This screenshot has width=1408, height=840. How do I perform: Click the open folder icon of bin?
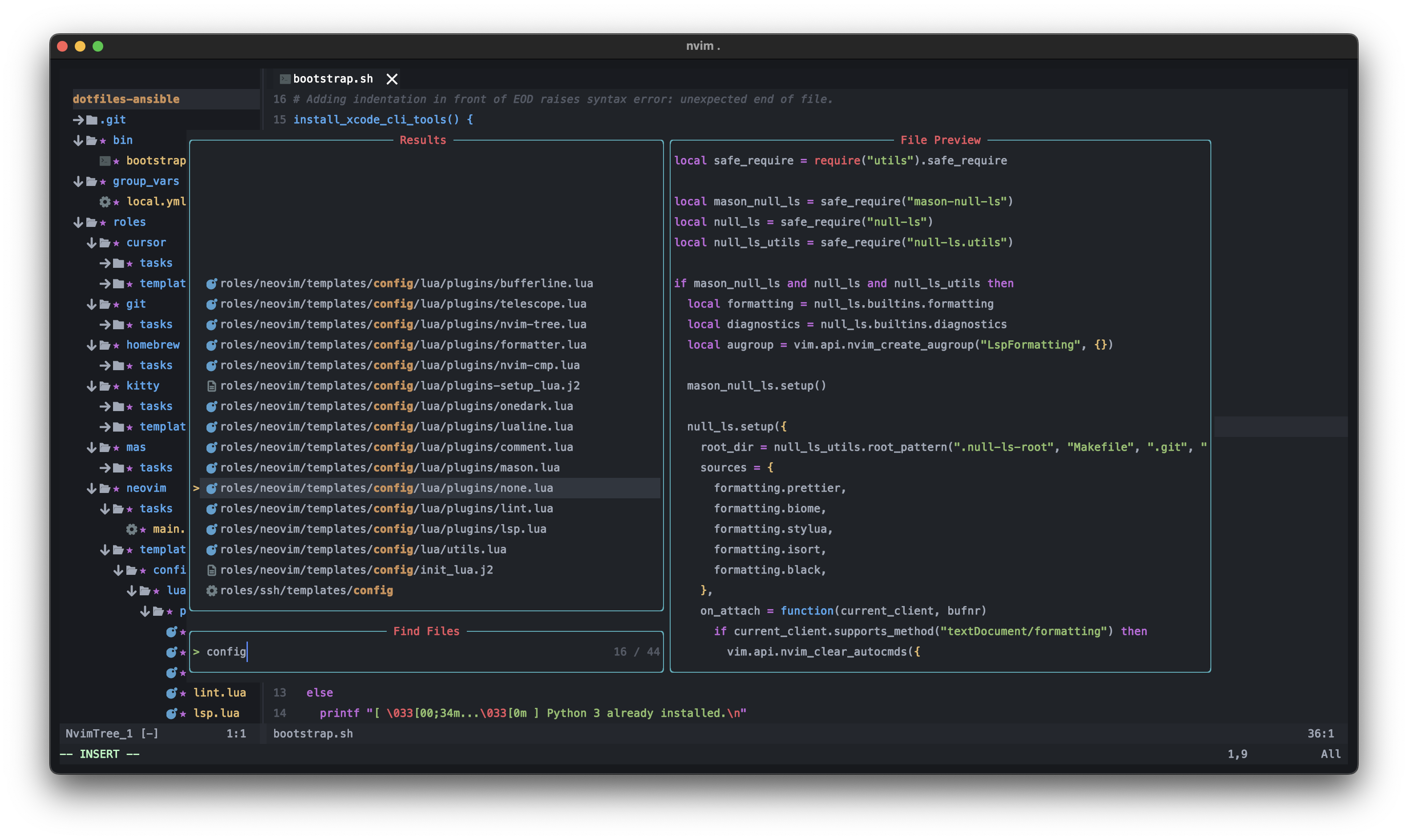(x=92, y=141)
